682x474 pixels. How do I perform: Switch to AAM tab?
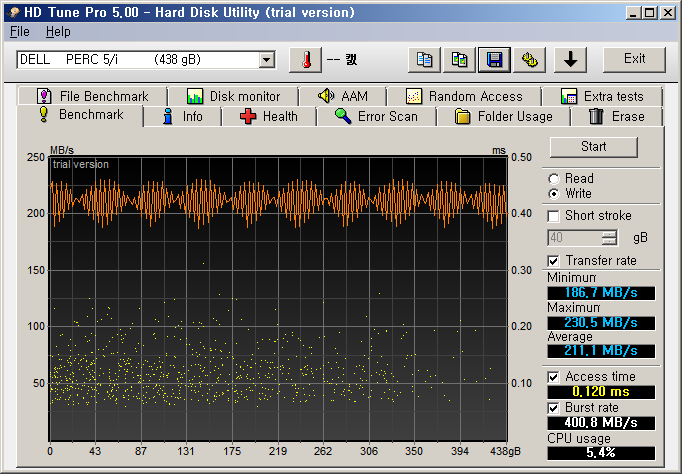[x=343, y=96]
